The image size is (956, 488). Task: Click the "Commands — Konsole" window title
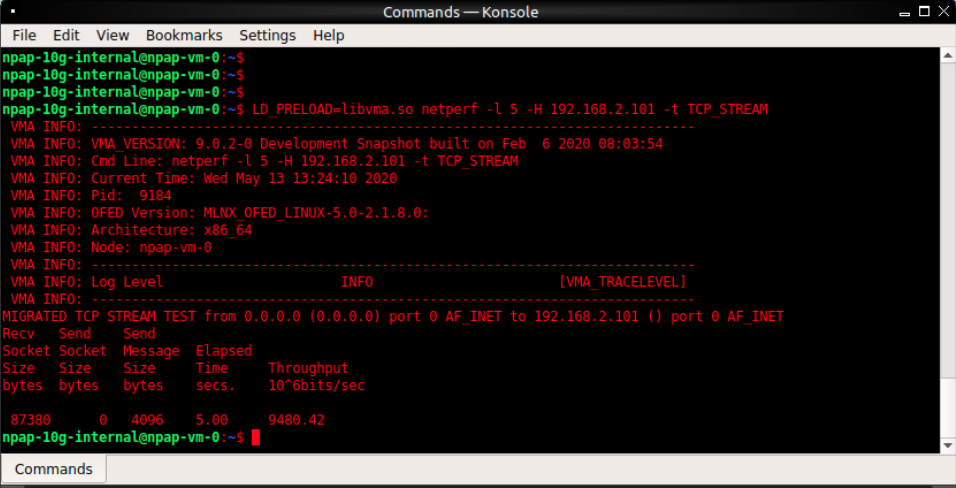click(x=461, y=12)
